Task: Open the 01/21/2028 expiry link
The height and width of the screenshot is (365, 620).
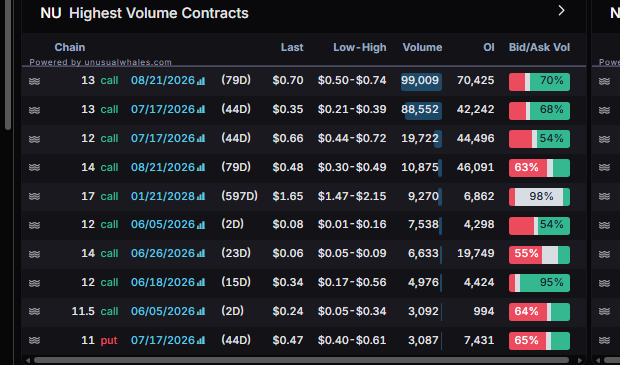Action: click(163, 196)
